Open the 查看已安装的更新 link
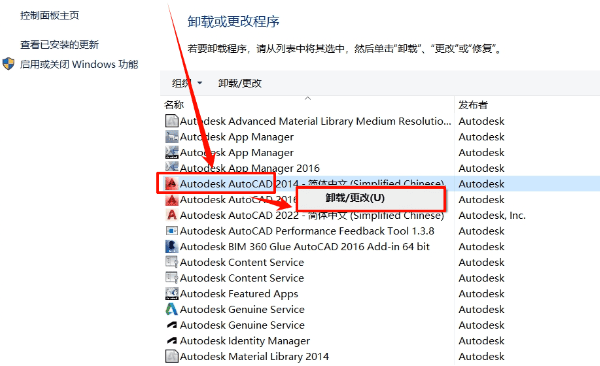 (59, 44)
